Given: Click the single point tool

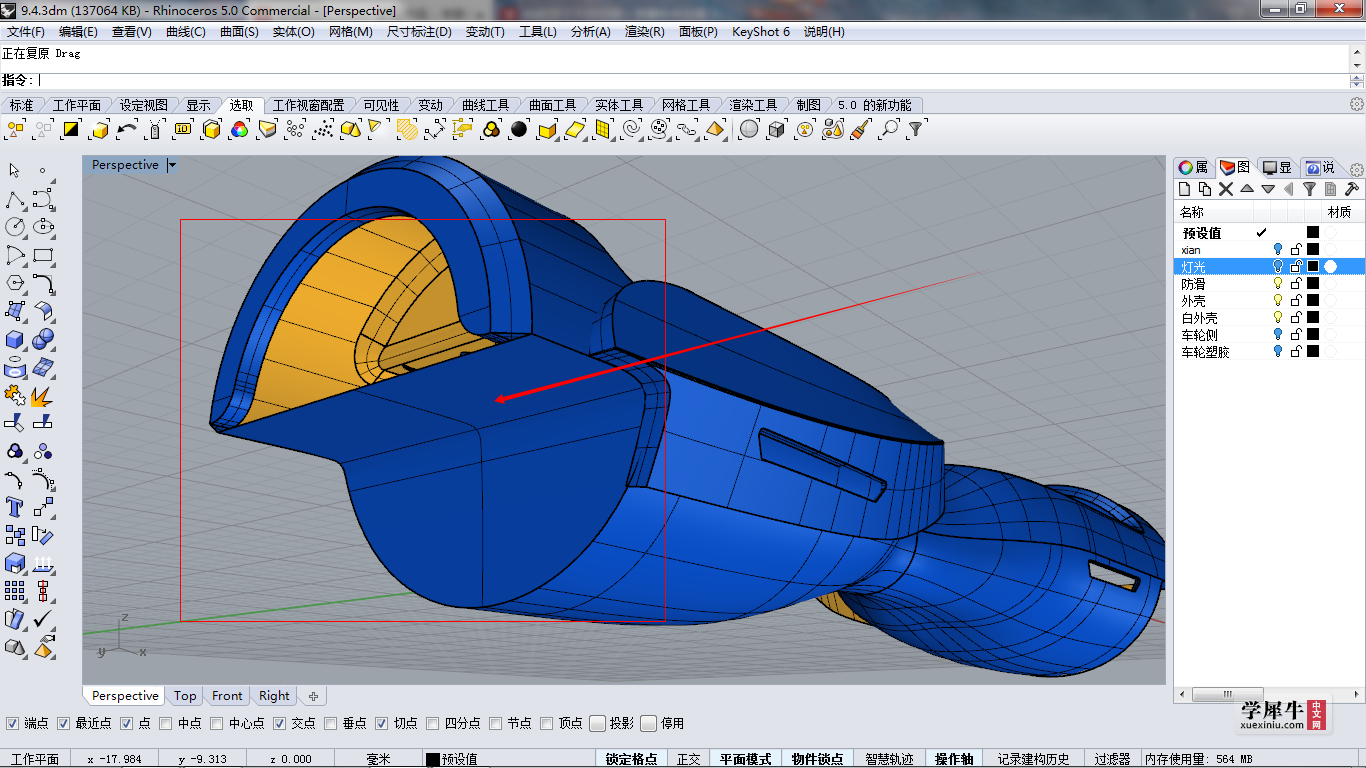Looking at the screenshot, I should 43,170.
